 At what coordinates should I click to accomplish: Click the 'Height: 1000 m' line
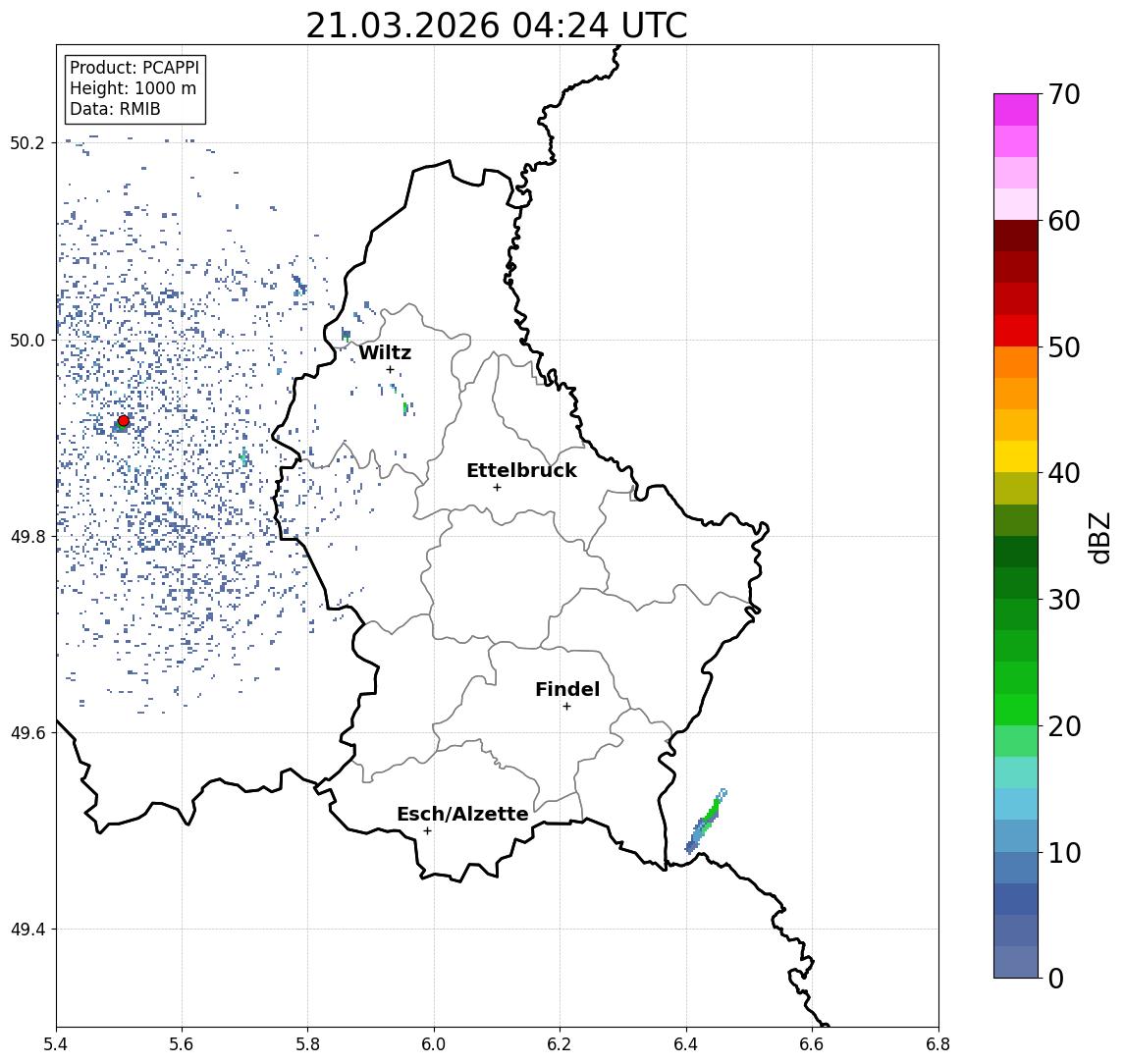pos(133,89)
